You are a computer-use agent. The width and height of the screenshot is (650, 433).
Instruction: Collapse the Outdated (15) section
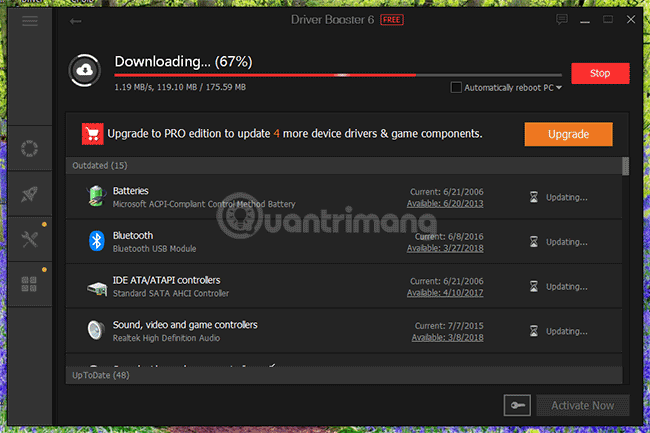coord(344,165)
